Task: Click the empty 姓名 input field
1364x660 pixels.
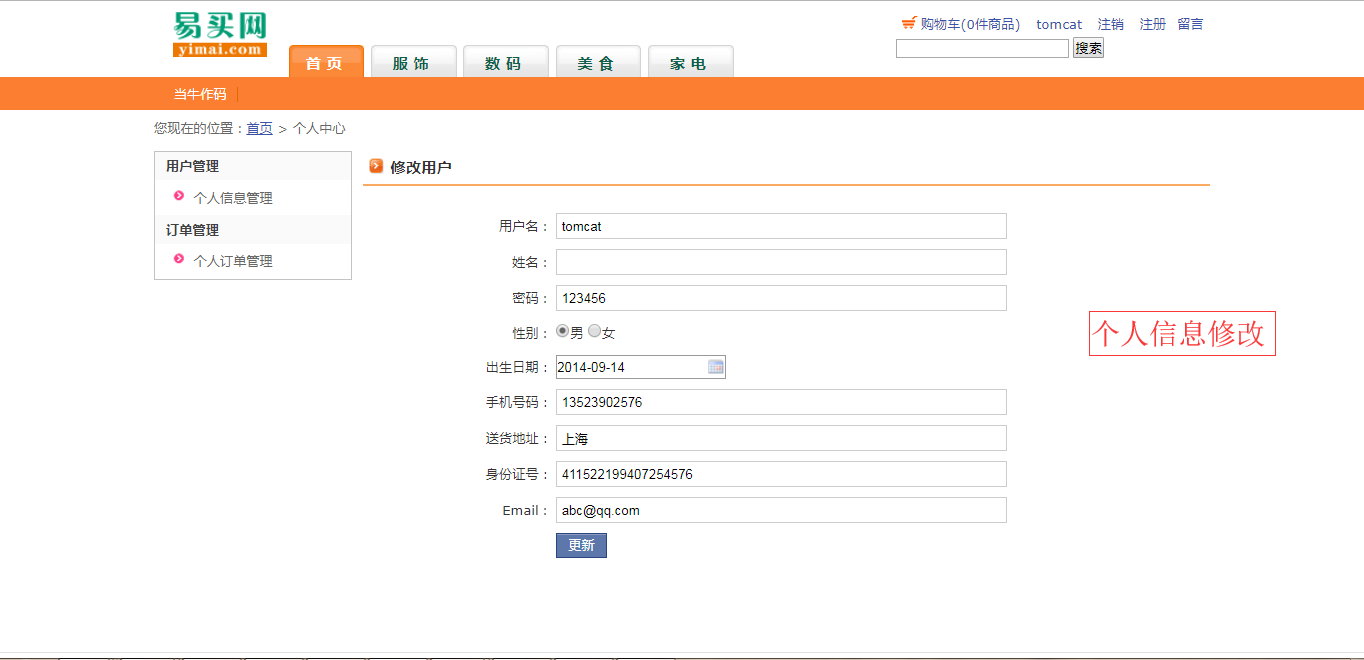Action: 780,262
